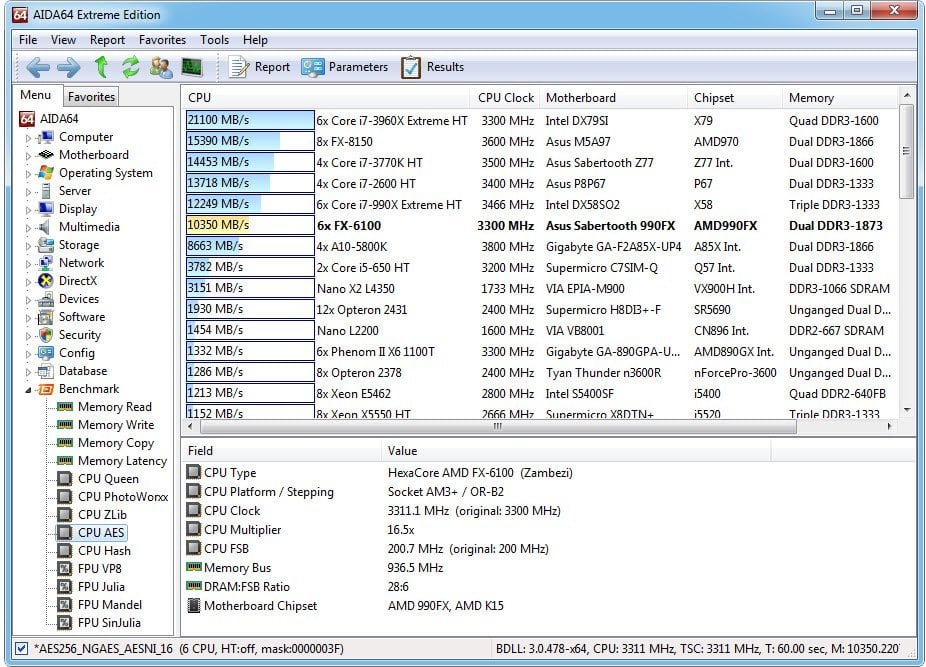Click the users icon in toolbar

161,67
